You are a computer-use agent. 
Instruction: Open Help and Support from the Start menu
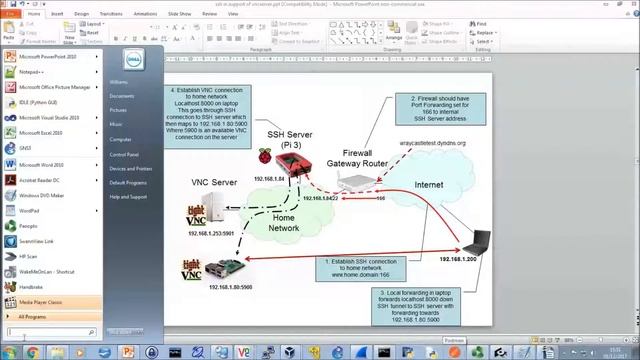pyautogui.click(x=128, y=197)
